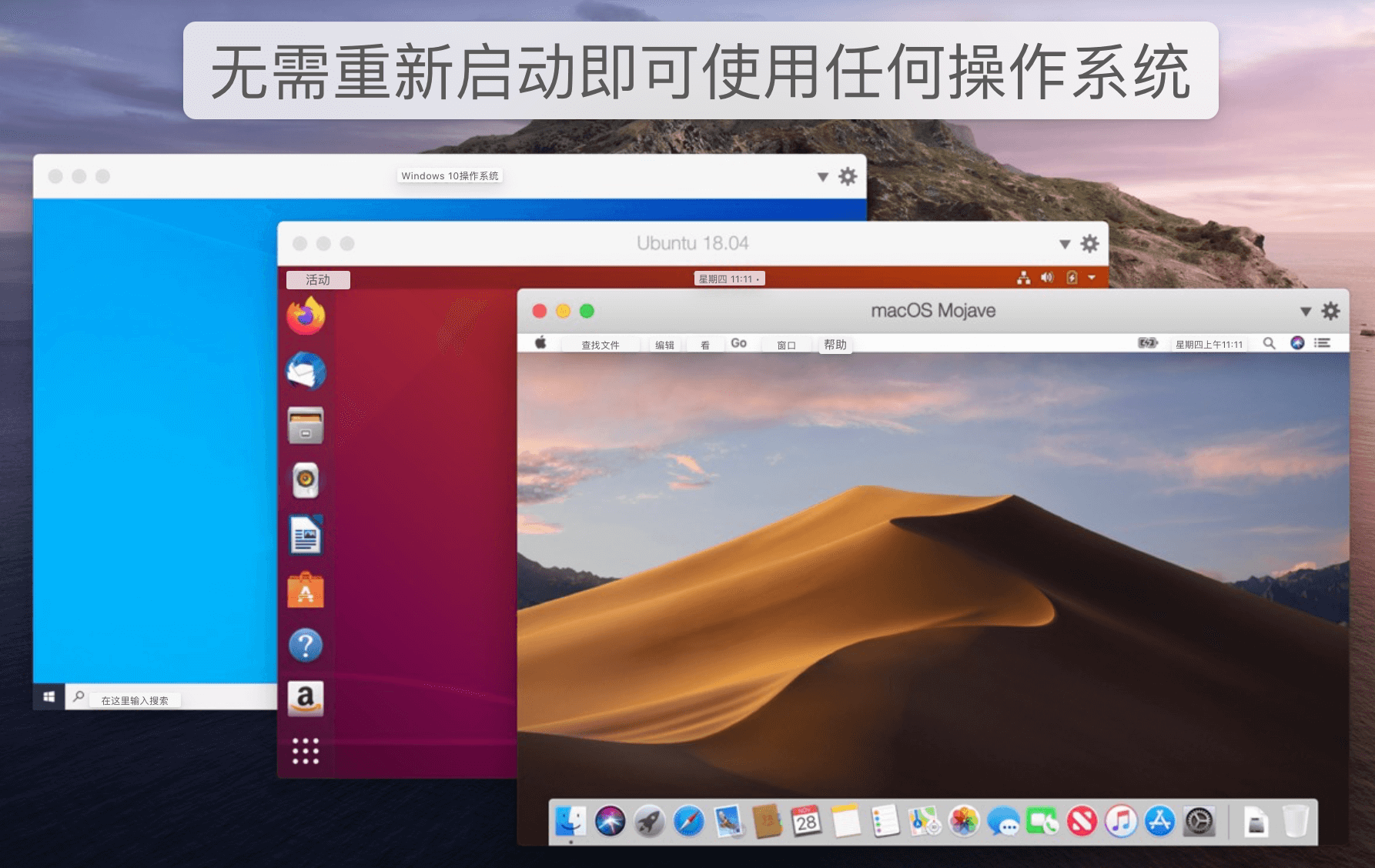Open Reminders in the Mojave dock
This screenshot has width=1375, height=868.
point(885,822)
